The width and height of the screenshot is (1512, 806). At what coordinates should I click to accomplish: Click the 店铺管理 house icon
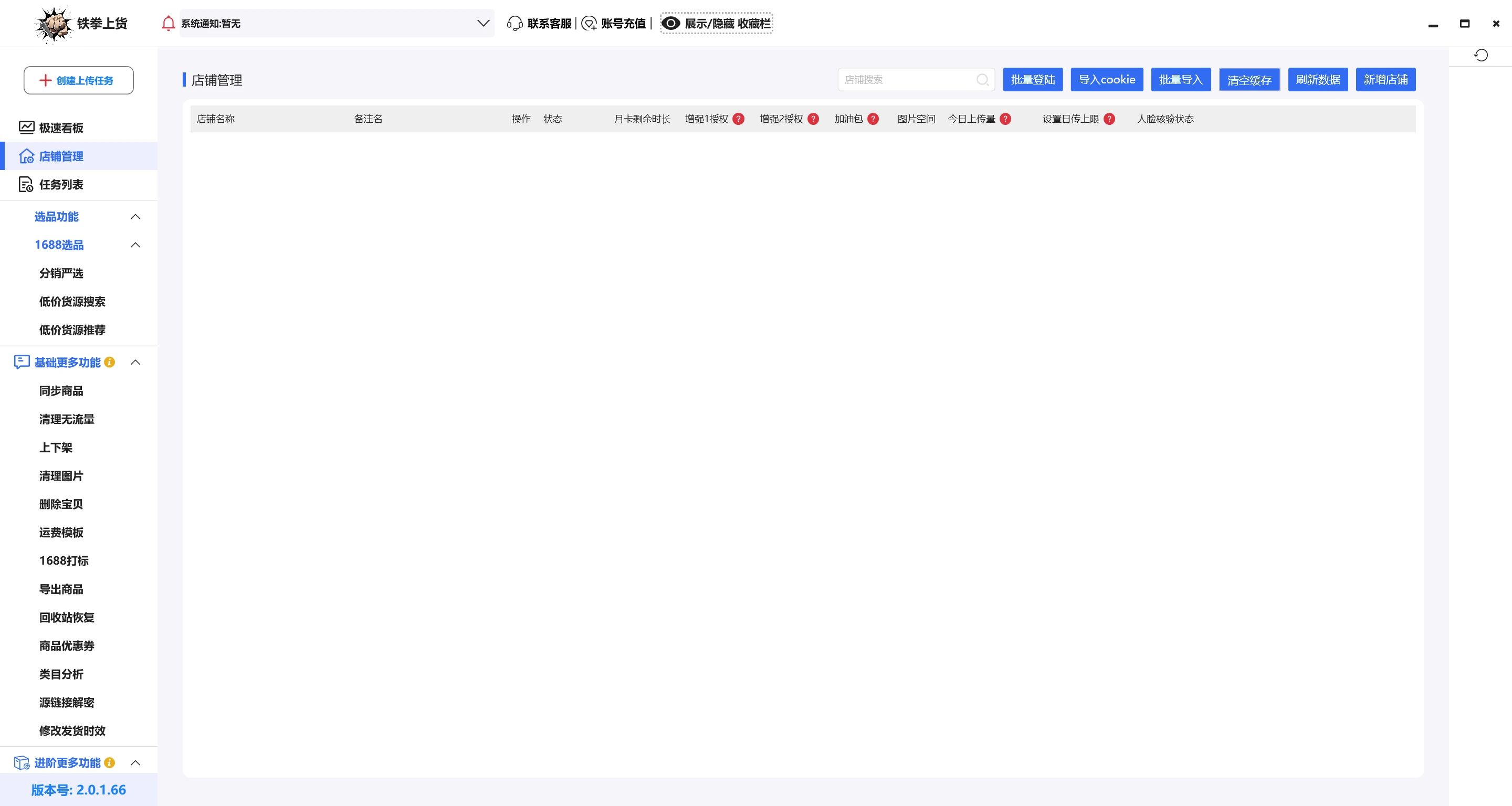[26, 156]
